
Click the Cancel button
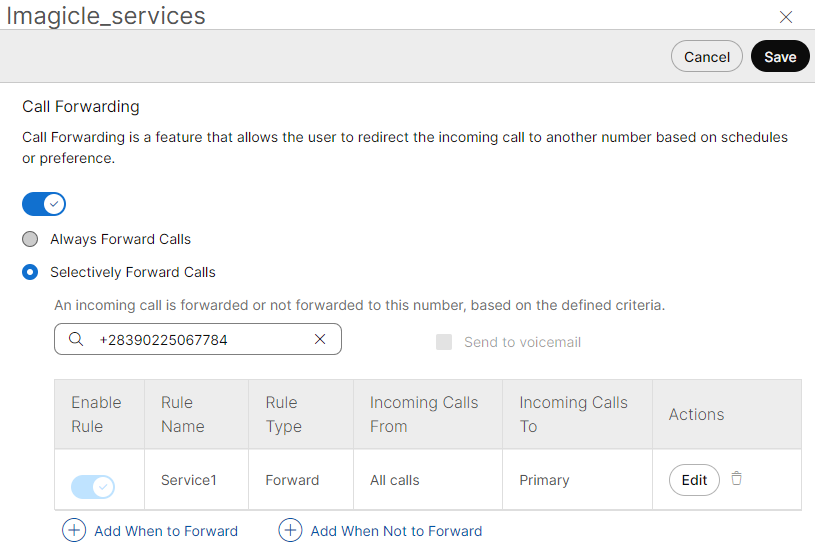pos(706,57)
